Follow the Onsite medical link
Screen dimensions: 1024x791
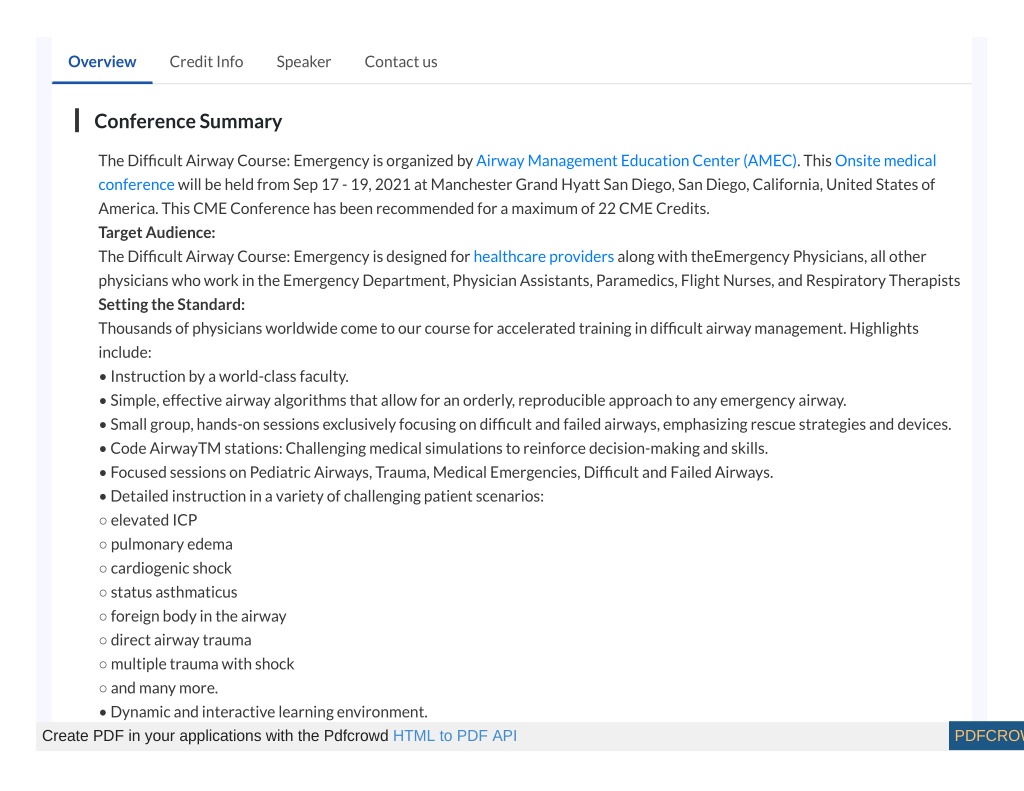pos(885,161)
